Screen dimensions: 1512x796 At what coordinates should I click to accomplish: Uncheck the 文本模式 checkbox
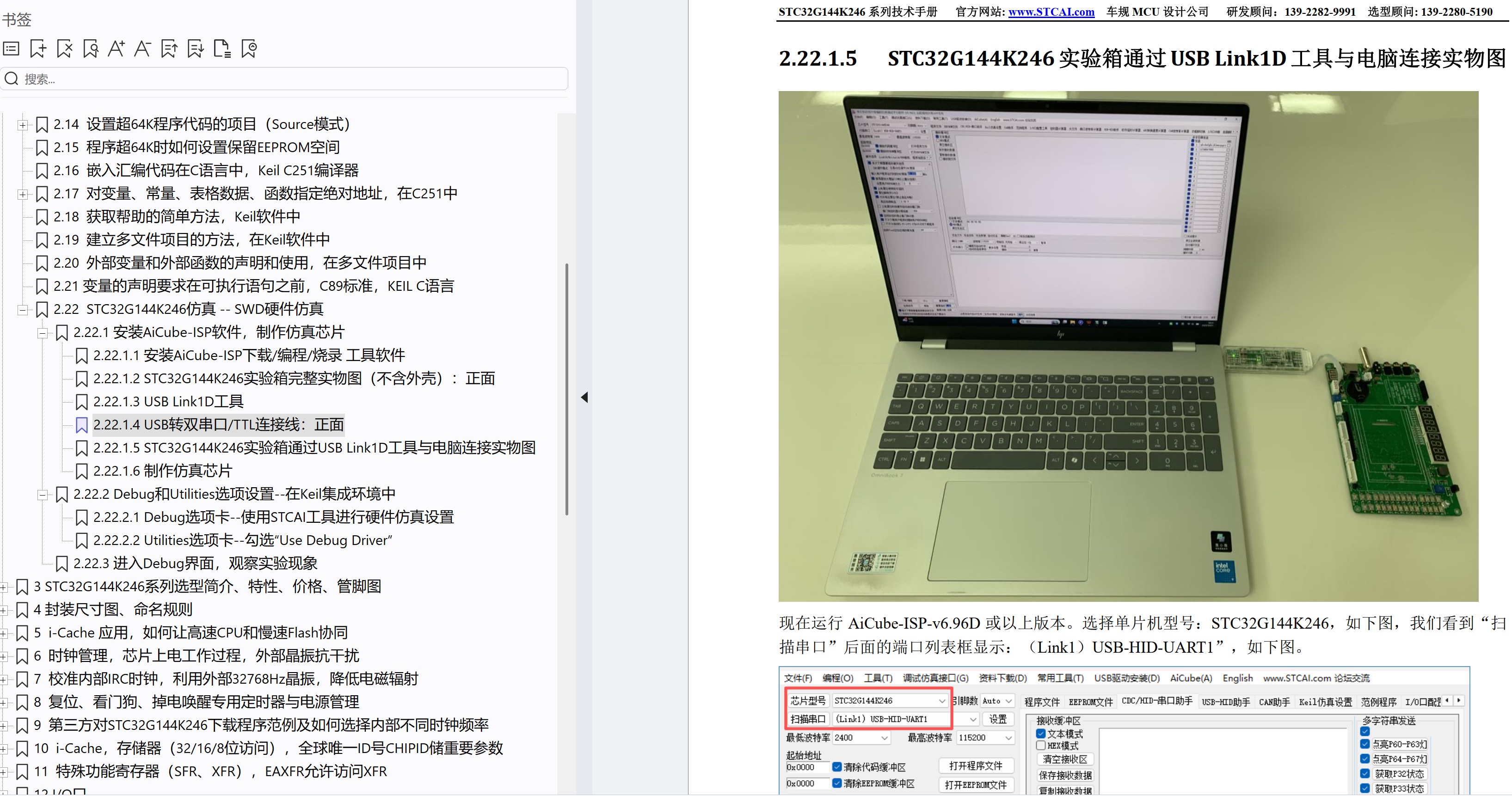tap(1042, 733)
